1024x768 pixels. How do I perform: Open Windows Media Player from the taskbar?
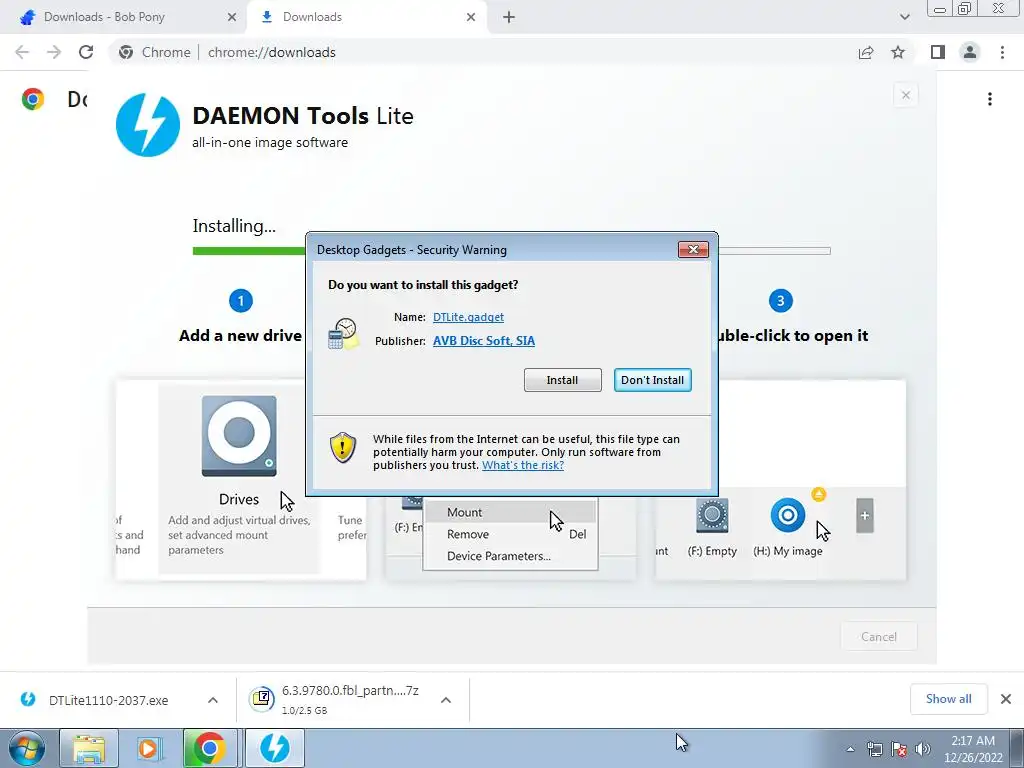[150, 748]
